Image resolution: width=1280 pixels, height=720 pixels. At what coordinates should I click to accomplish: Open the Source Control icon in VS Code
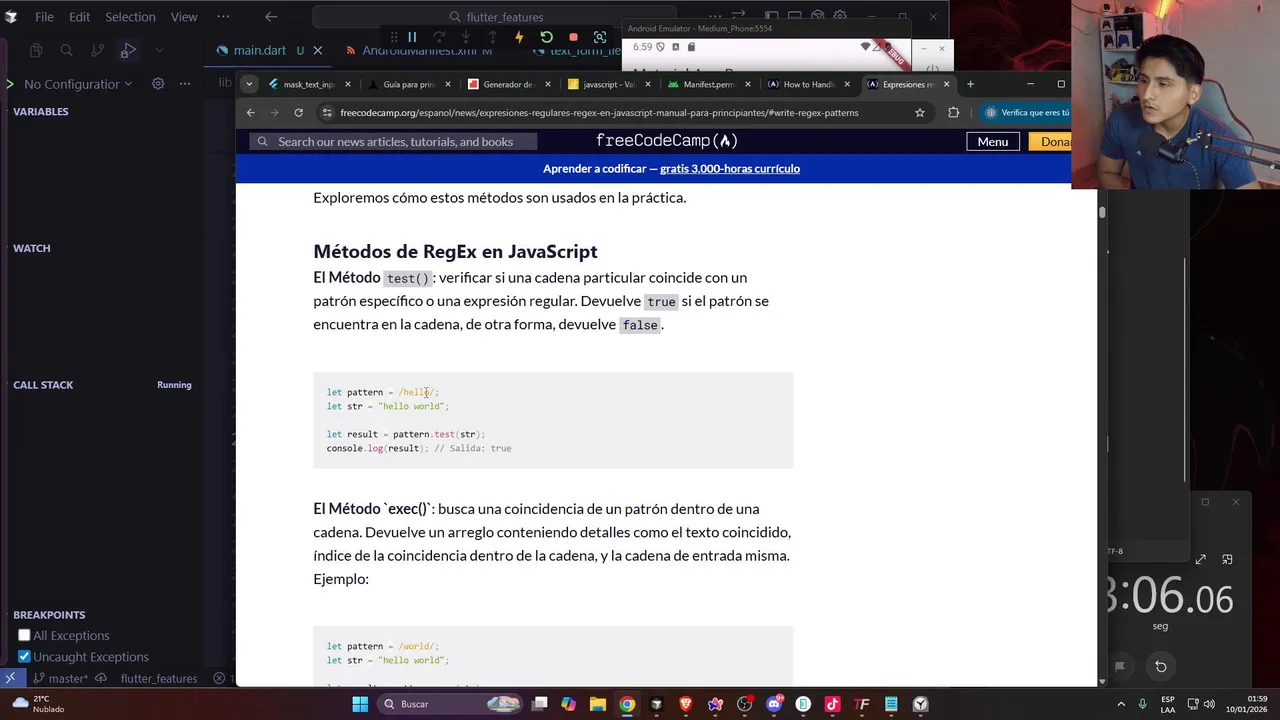pos(97,50)
